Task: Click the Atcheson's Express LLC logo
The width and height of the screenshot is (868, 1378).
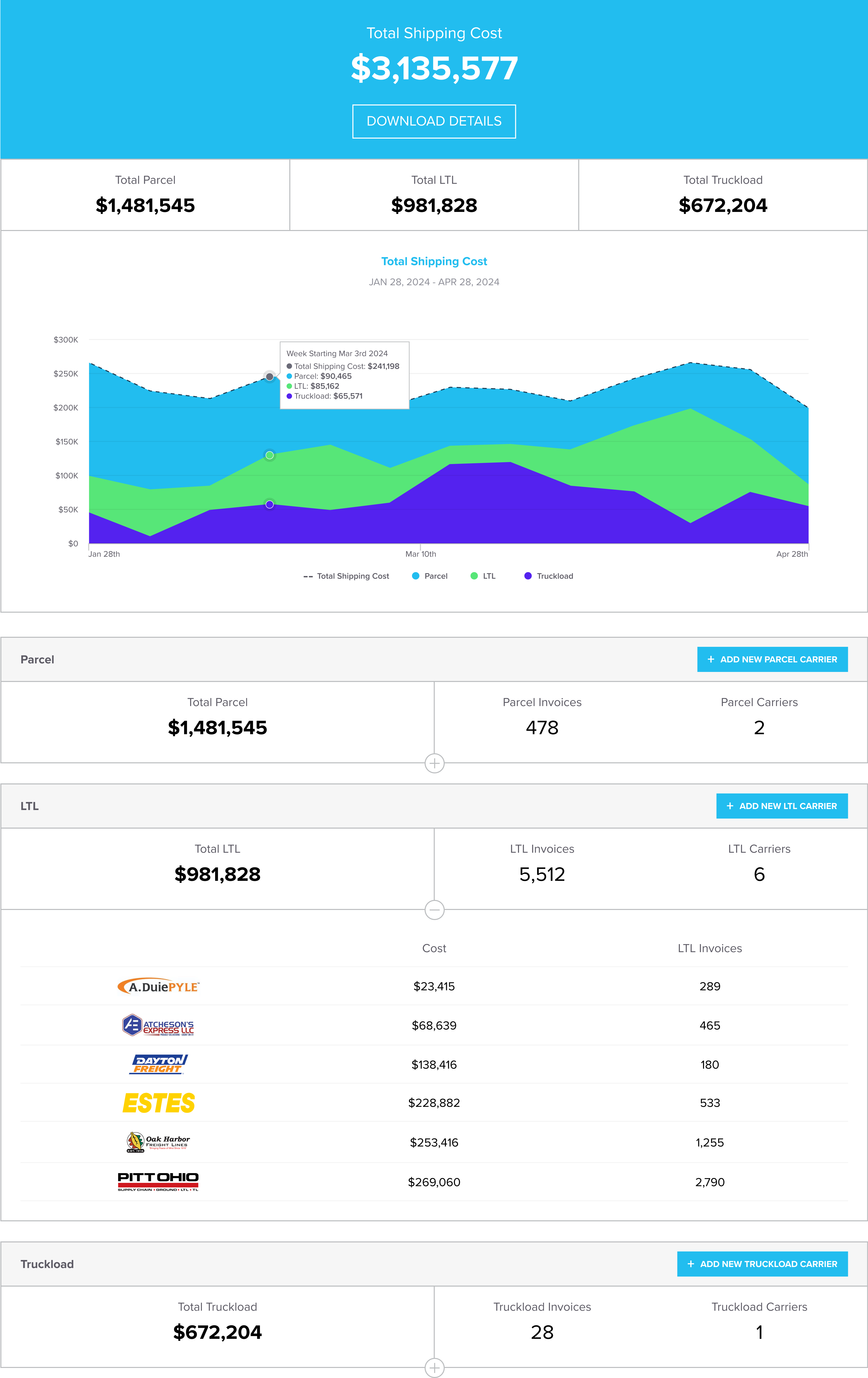Action: tap(158, 1025)
